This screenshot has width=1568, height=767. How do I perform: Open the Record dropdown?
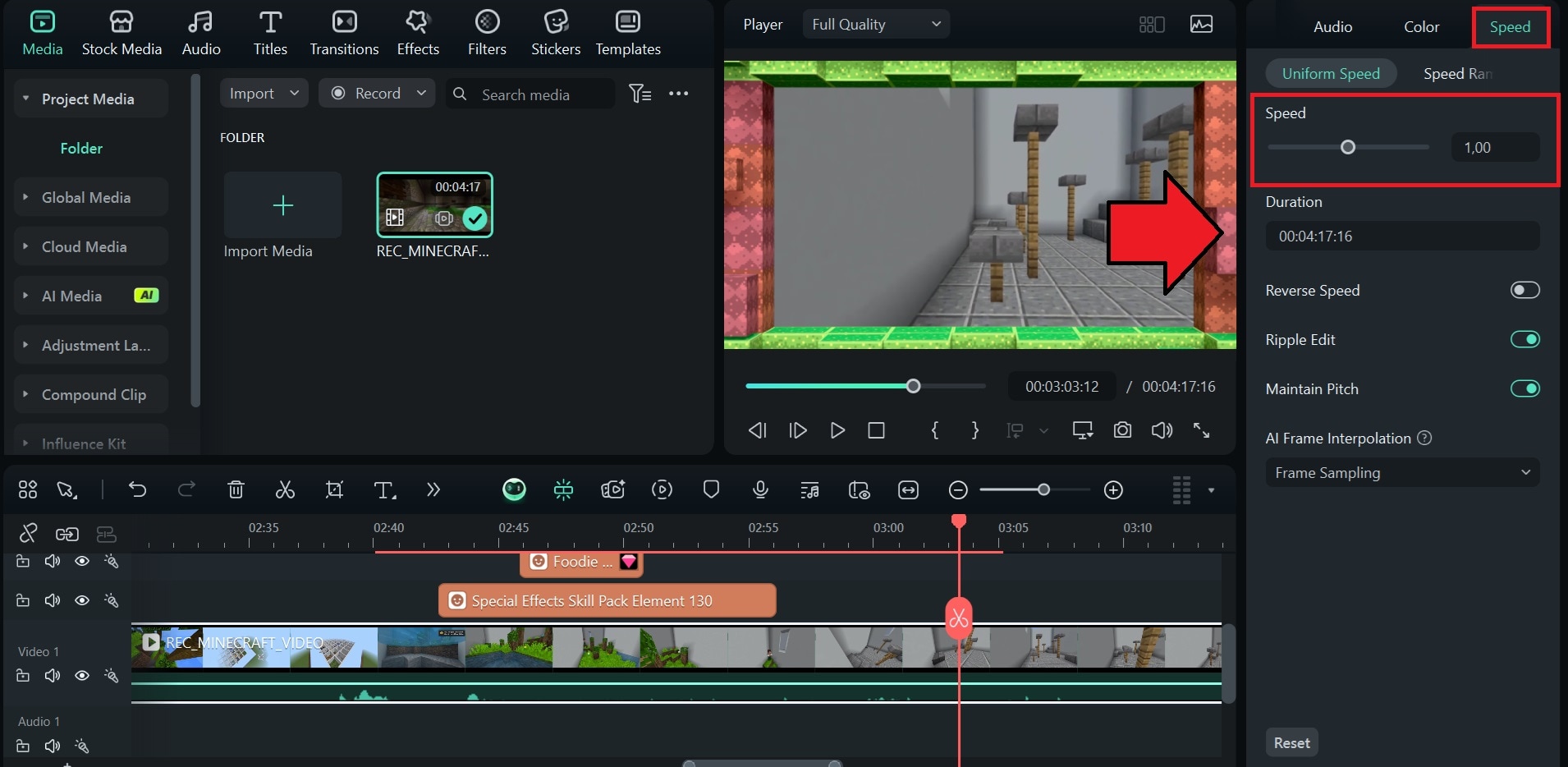377,93
